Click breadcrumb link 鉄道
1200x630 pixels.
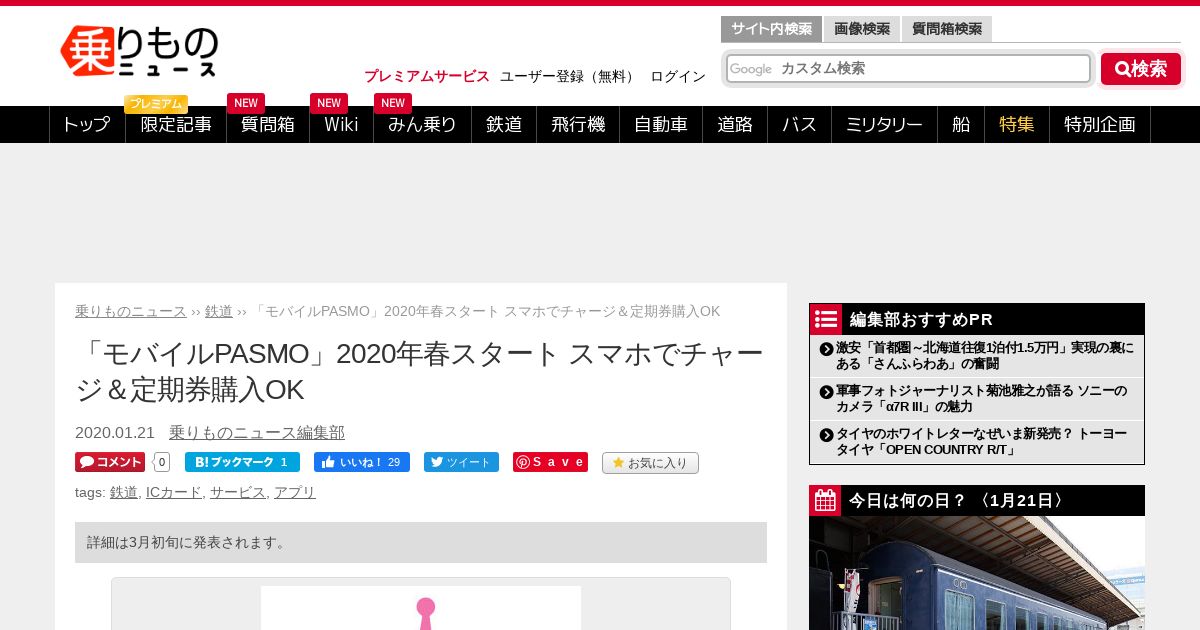(x=219, y=311)
